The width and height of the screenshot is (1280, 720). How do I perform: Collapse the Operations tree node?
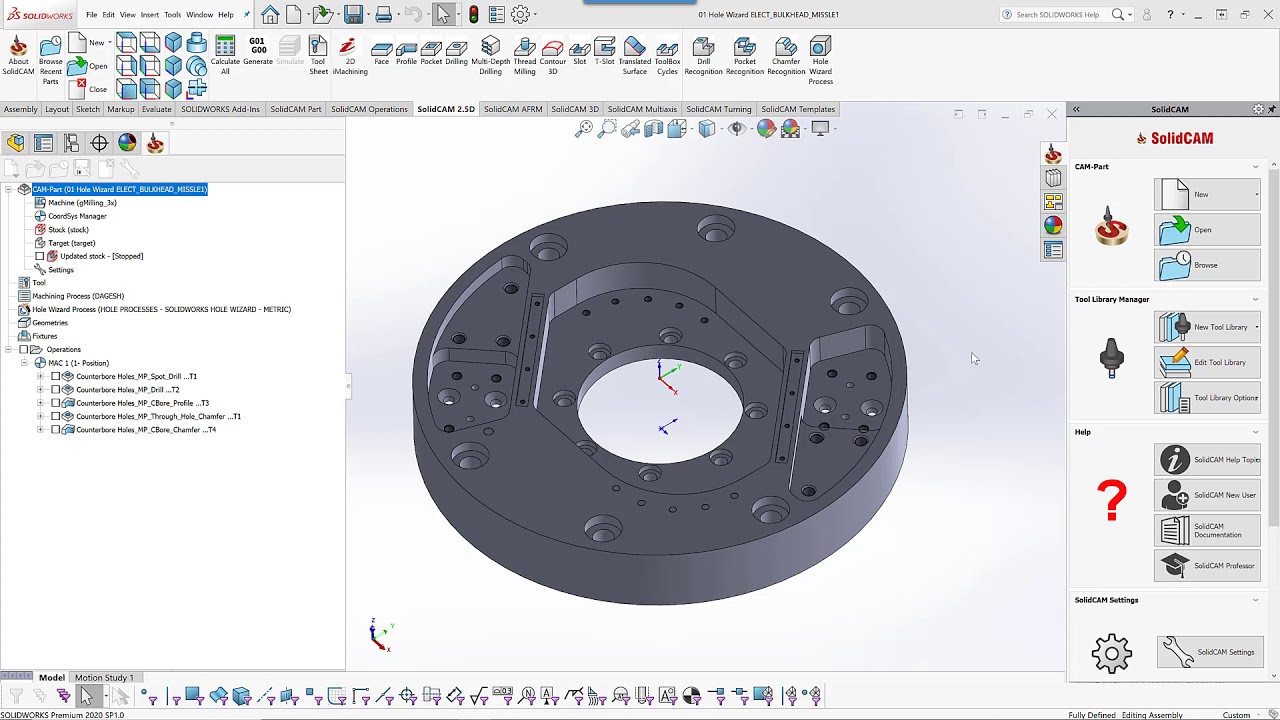pos(9,350)
